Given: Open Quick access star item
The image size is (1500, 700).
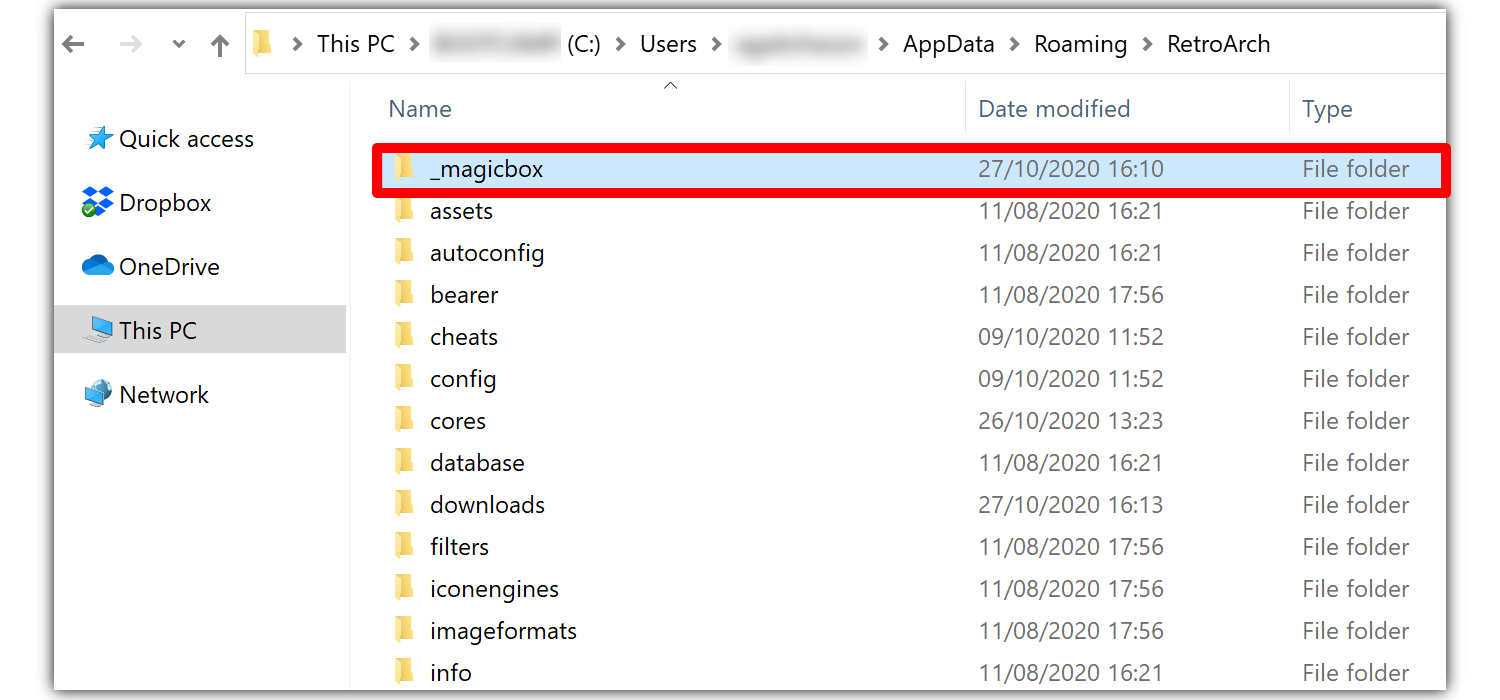Looking at the screenshot, I should [x=169, y=139].
